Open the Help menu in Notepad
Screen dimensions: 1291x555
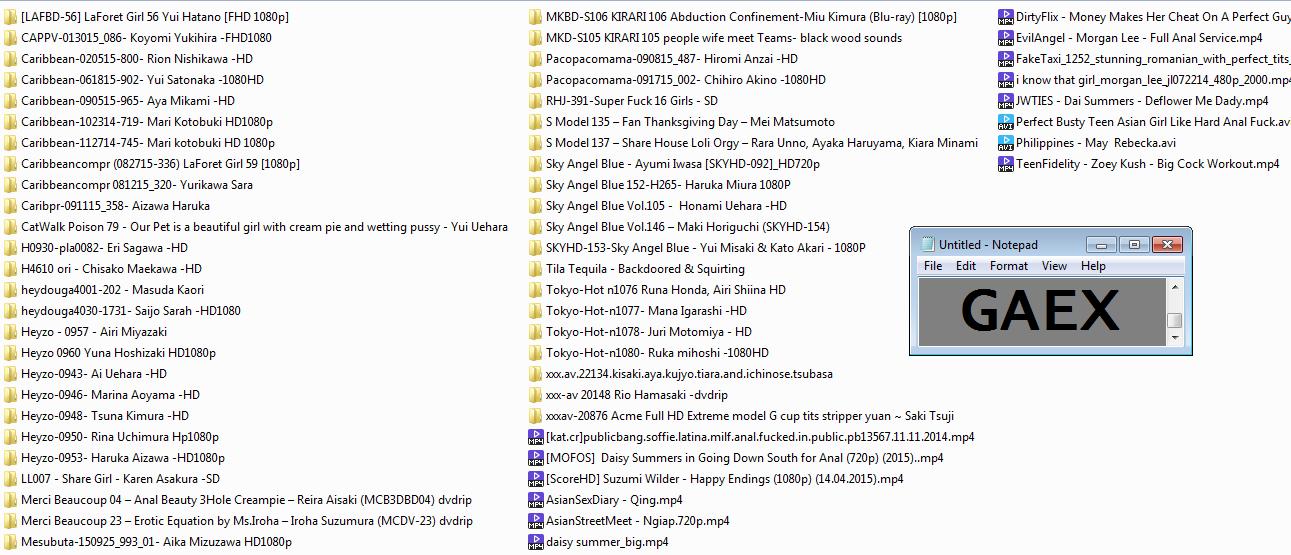click(1093, 266)
